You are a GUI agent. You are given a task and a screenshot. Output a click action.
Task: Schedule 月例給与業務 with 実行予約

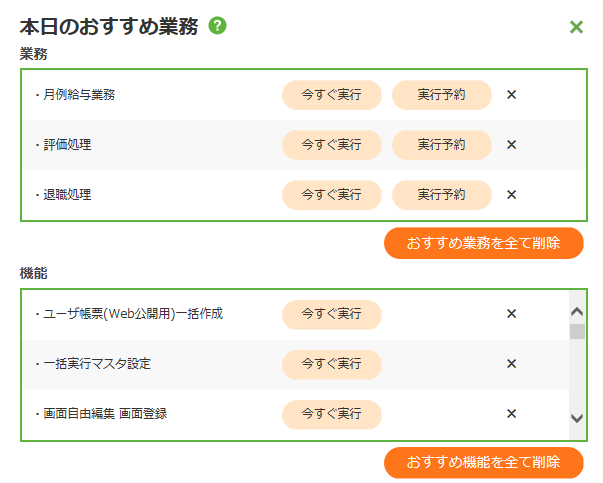coord(441,95)
